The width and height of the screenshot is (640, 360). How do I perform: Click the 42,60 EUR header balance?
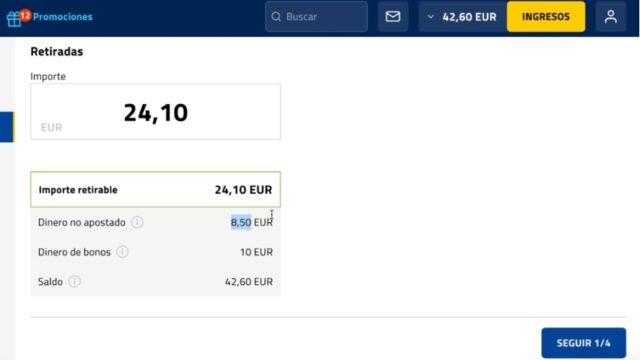[x=469, y=17]
